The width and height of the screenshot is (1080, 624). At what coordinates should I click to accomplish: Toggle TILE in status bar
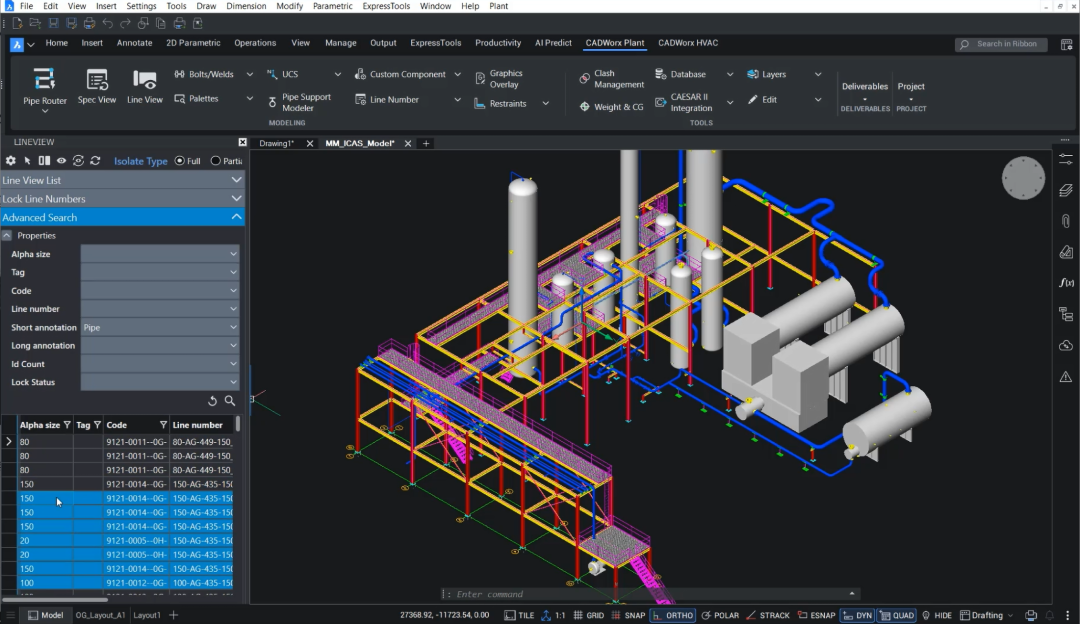click(519, 615)
